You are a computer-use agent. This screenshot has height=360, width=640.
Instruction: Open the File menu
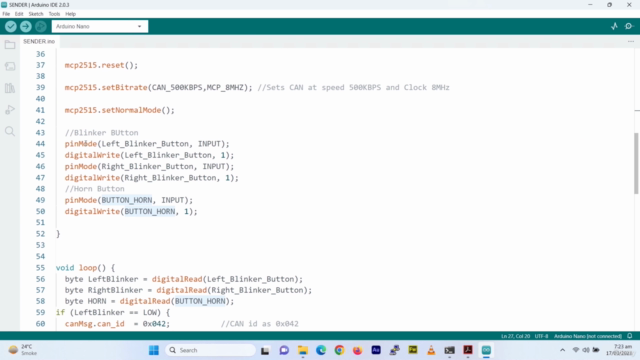(x=6, y=14)
